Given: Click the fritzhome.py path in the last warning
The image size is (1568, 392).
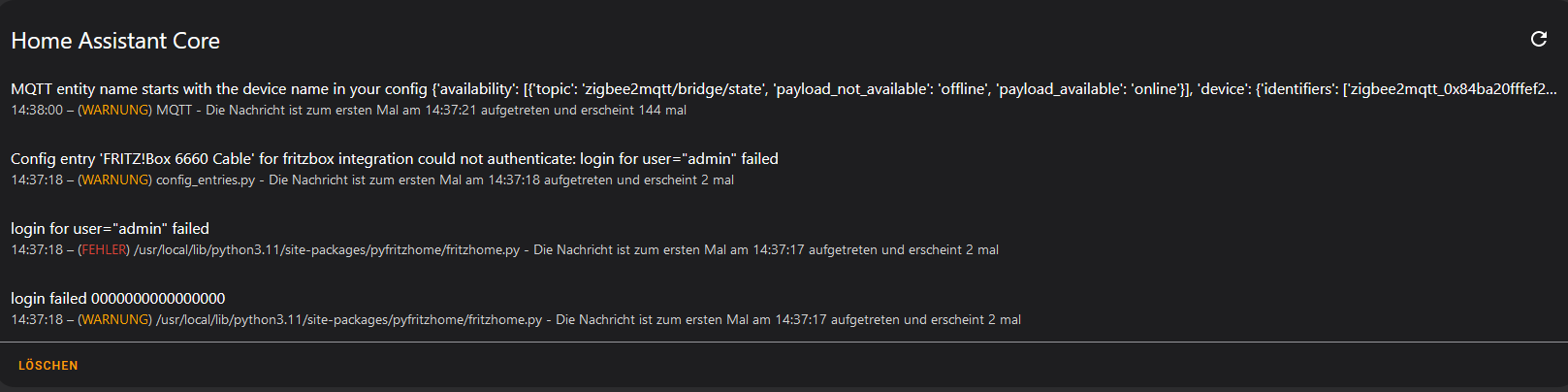Looking at the screenshot, I should tap(349, 320).
